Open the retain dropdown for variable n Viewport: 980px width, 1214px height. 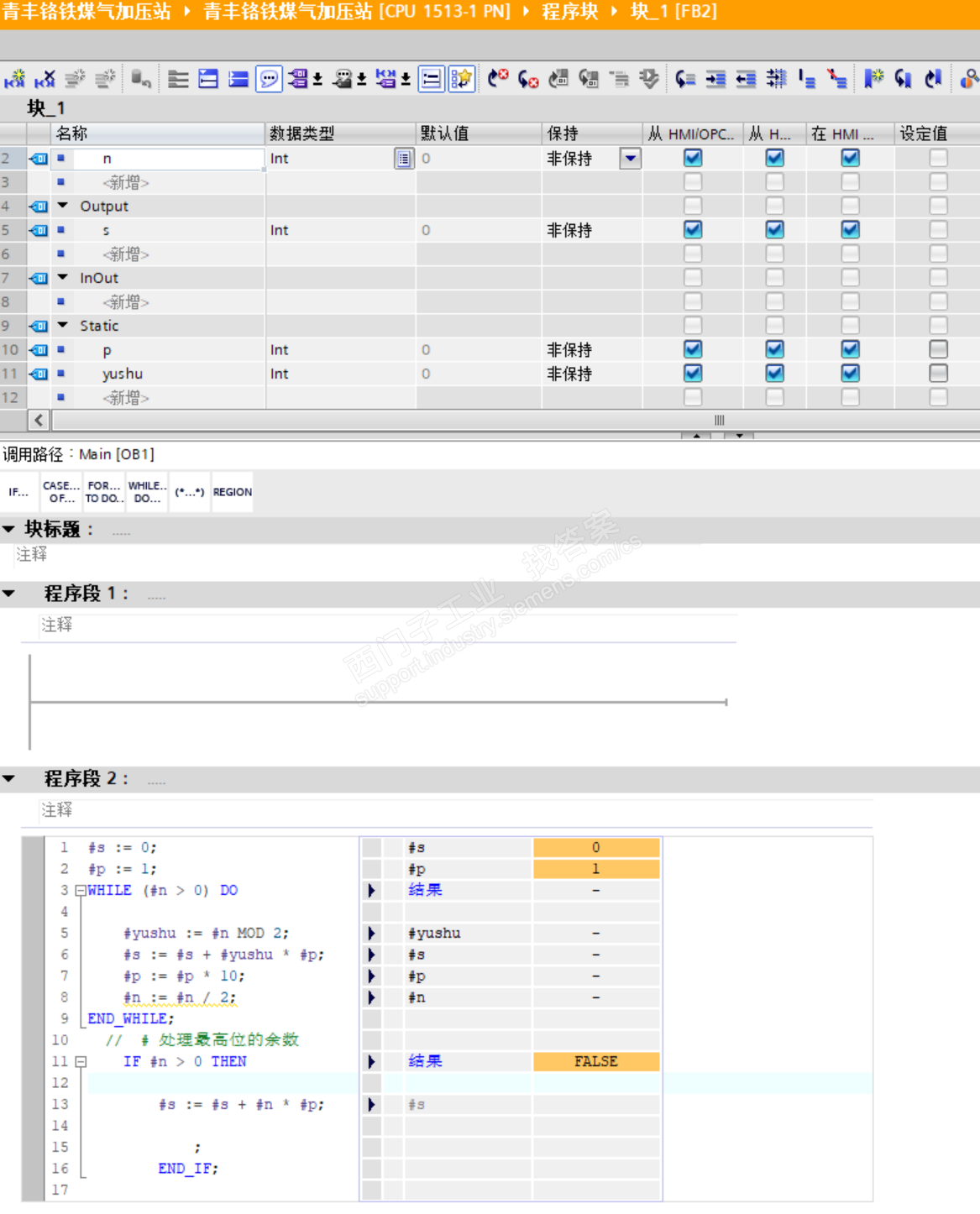point(631,158)
